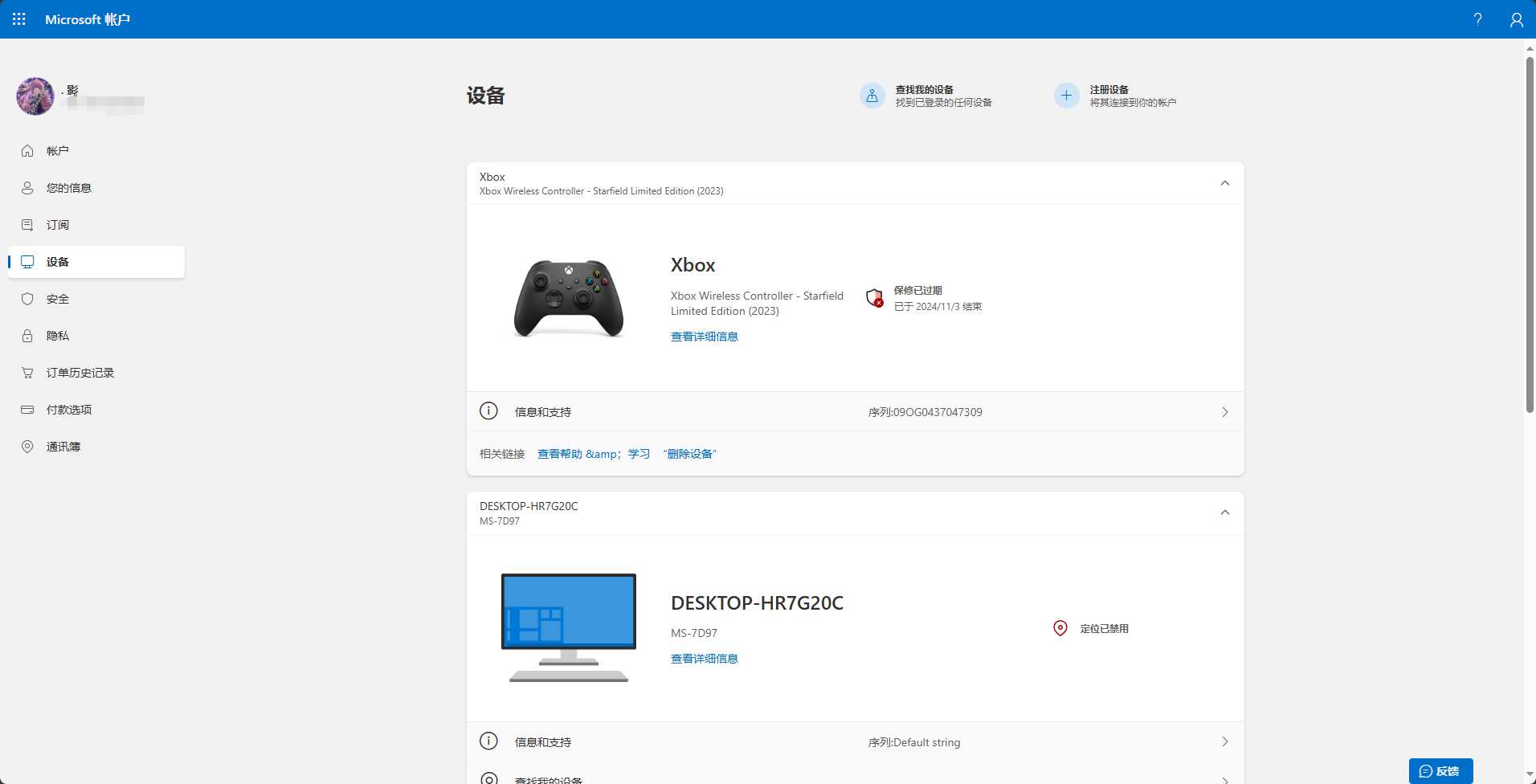
Task: Click the Xbox controller image
Action: pos(569,298)
